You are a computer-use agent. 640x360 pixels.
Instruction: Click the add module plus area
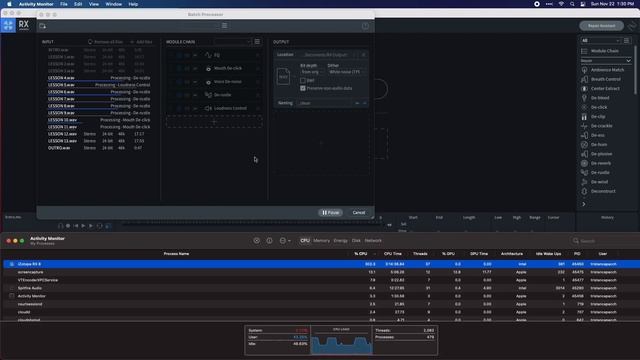(214, 122)
